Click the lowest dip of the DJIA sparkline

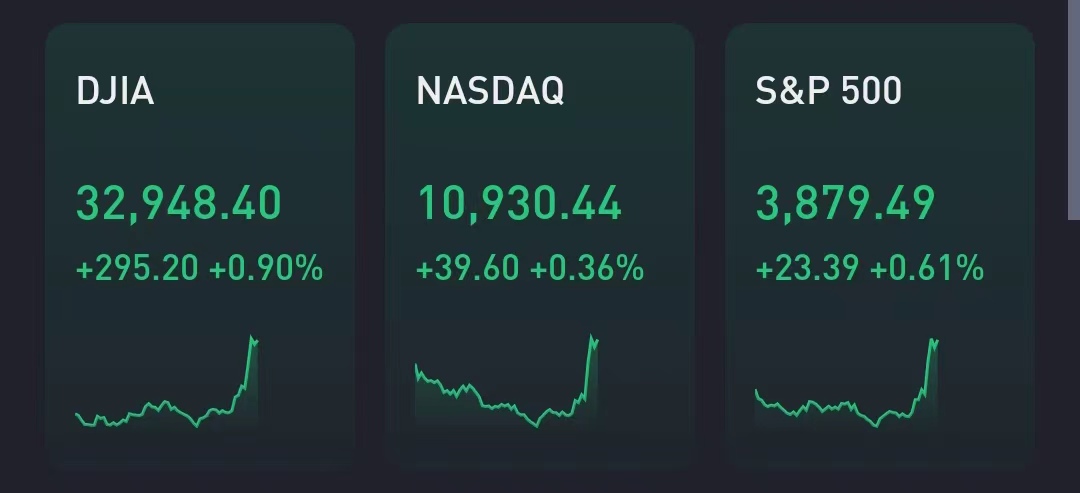(197, 425)
